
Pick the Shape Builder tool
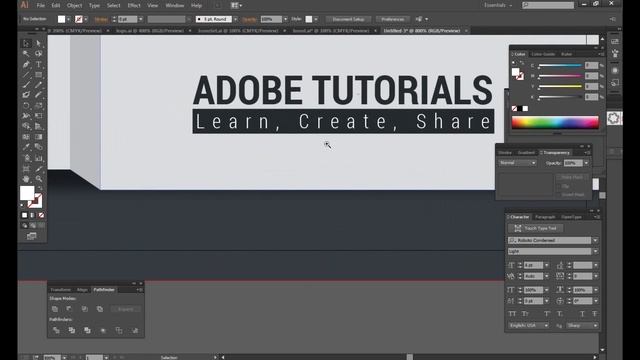coord(26,127)
